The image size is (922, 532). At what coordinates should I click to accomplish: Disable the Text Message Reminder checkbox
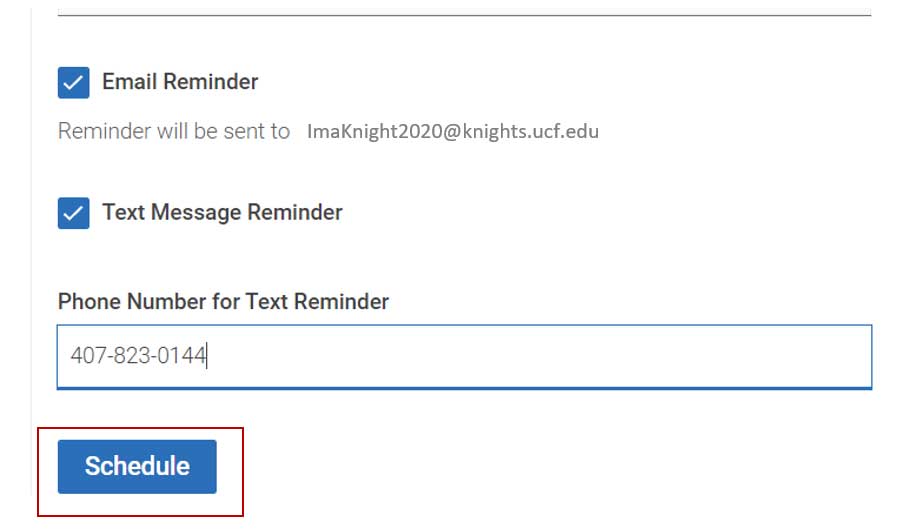(x=74, y=213)
